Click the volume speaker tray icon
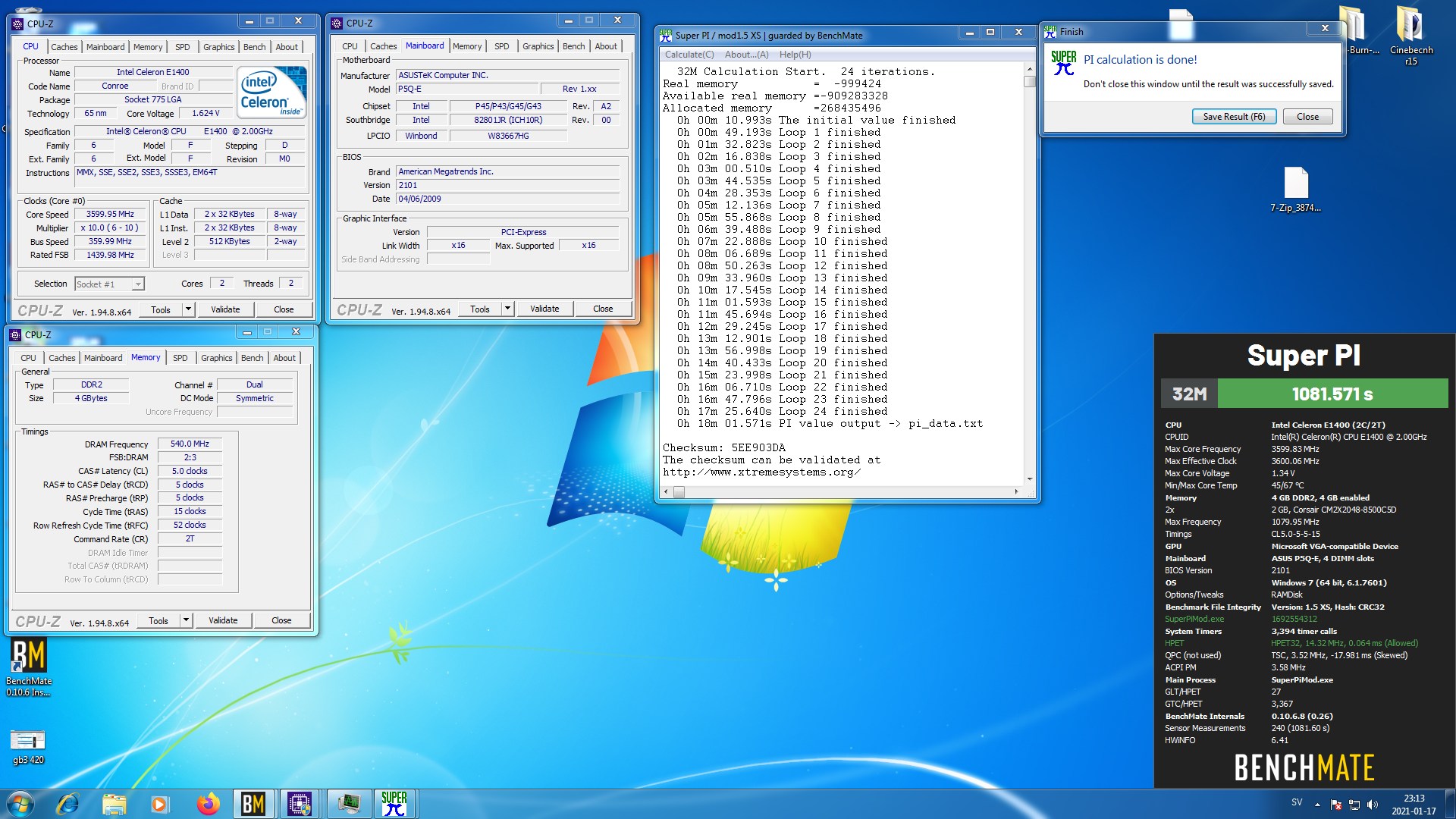1456x819 pixels. pos(1372,805)
